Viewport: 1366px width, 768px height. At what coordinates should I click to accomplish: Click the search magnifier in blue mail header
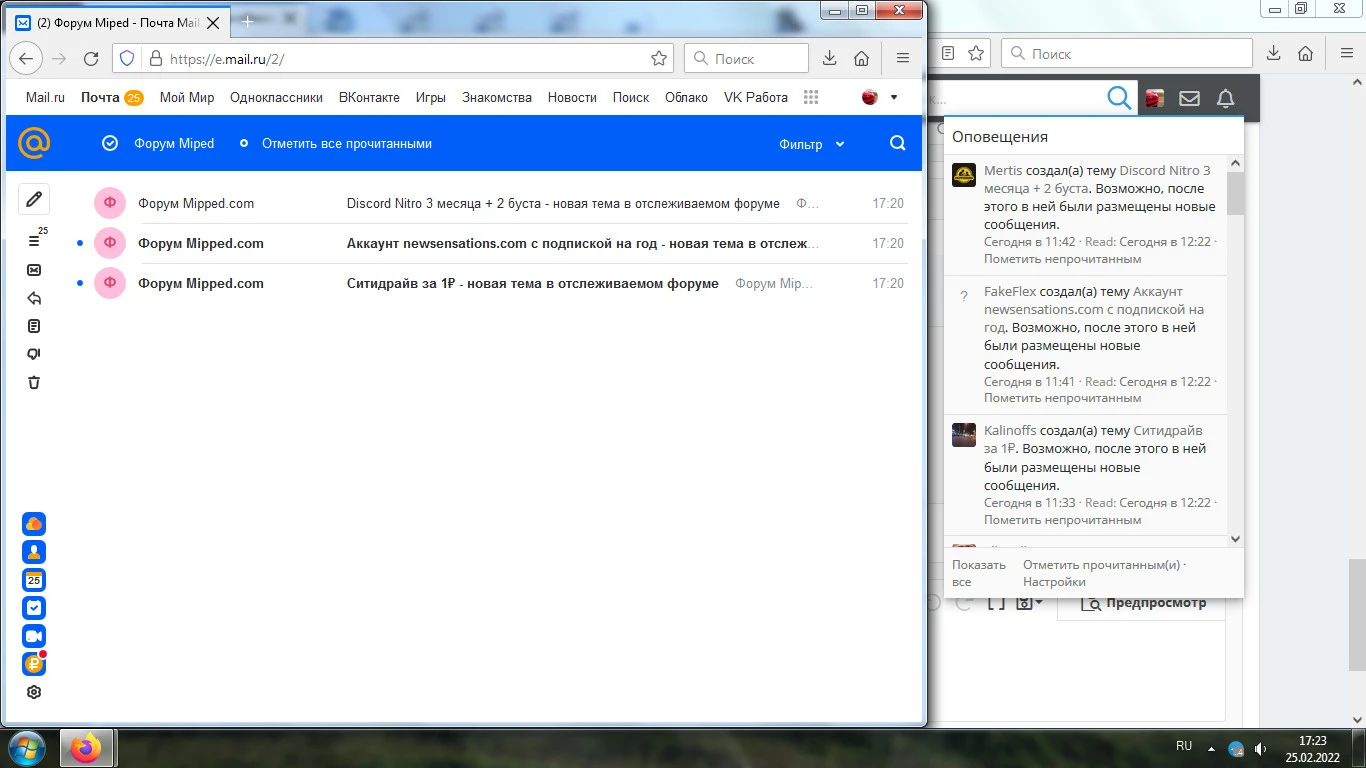(x=897, y=144)
